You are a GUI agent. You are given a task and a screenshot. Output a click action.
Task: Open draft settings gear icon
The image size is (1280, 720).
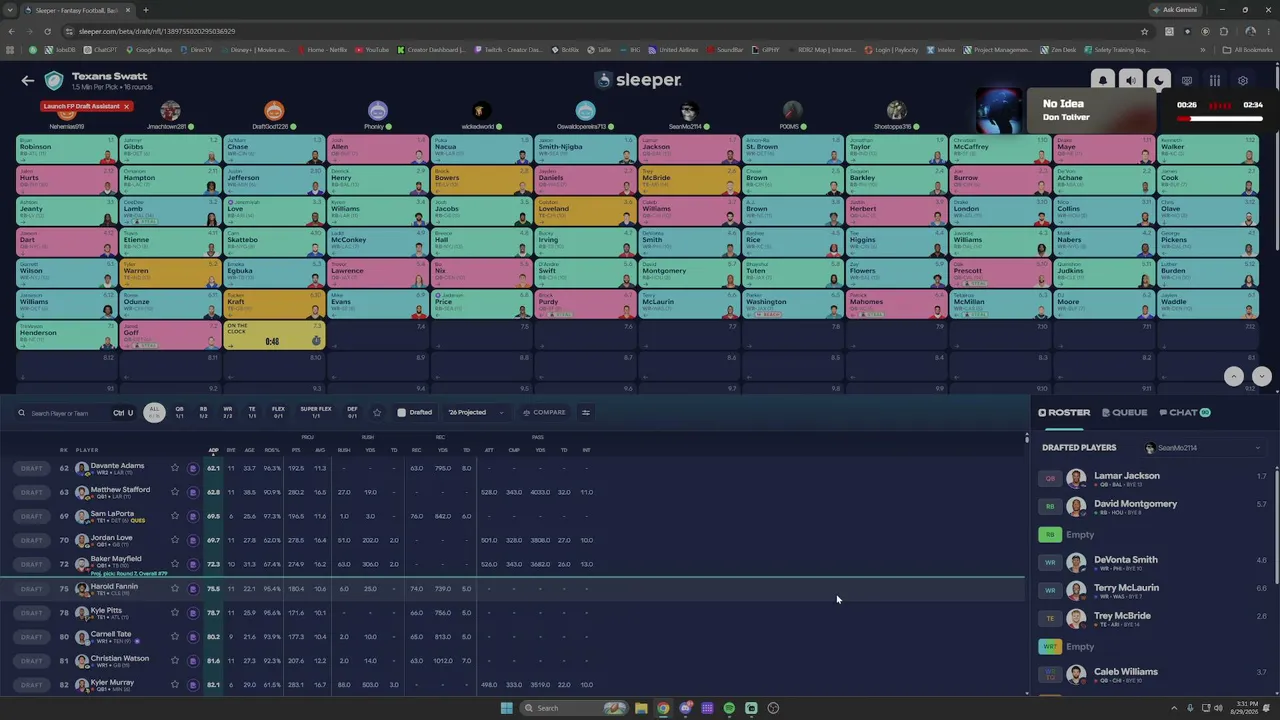coord(1243,81)
